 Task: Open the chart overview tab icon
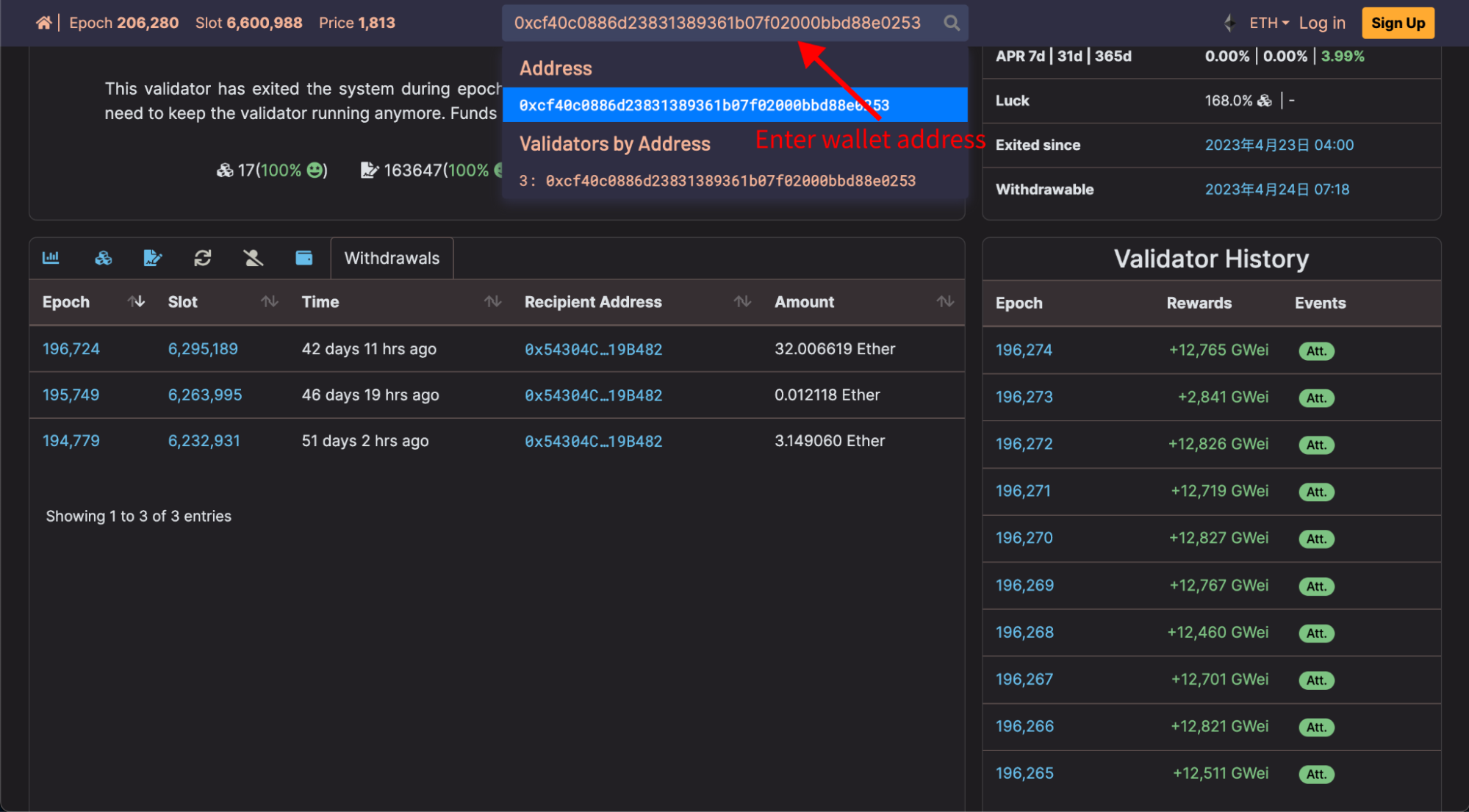pyautogui.click(x=51, y=258)
